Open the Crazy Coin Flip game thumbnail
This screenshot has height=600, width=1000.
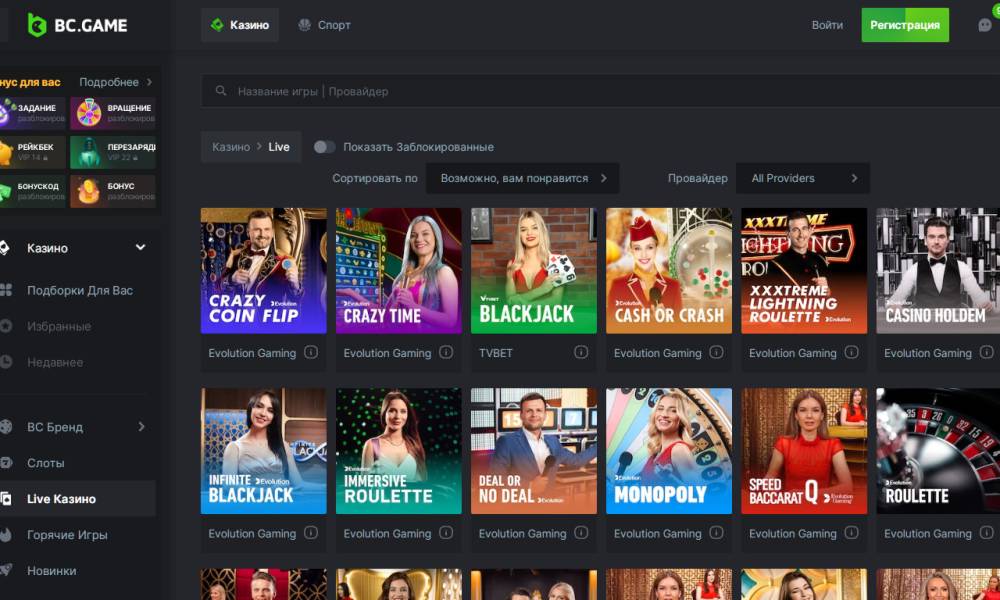pyautogui.click(x=263, y=270)
